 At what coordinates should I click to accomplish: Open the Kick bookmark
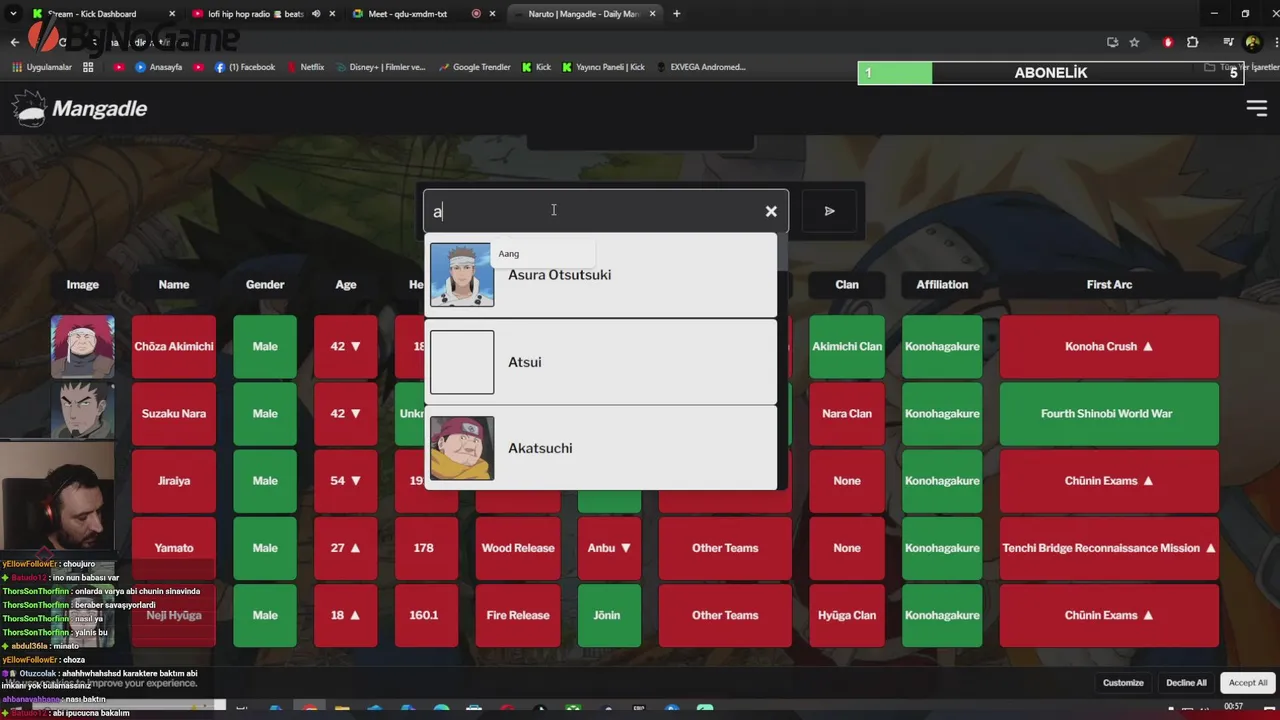[536, 67]
